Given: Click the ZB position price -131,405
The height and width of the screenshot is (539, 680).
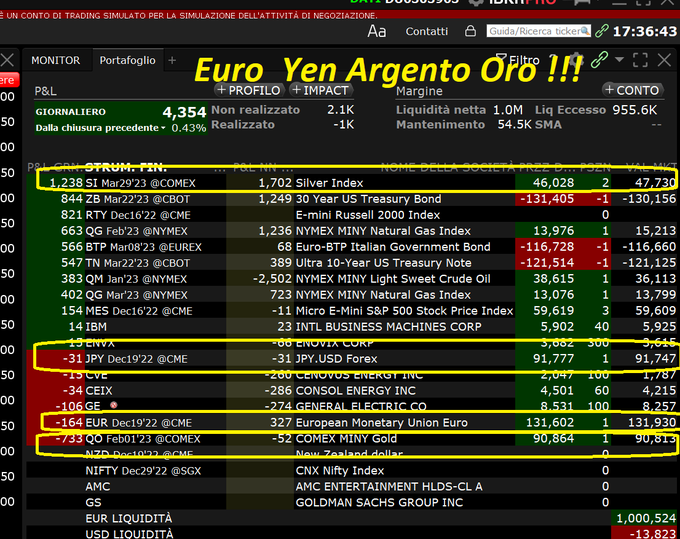Looking at the screenshot, I should tap(547, 199).
